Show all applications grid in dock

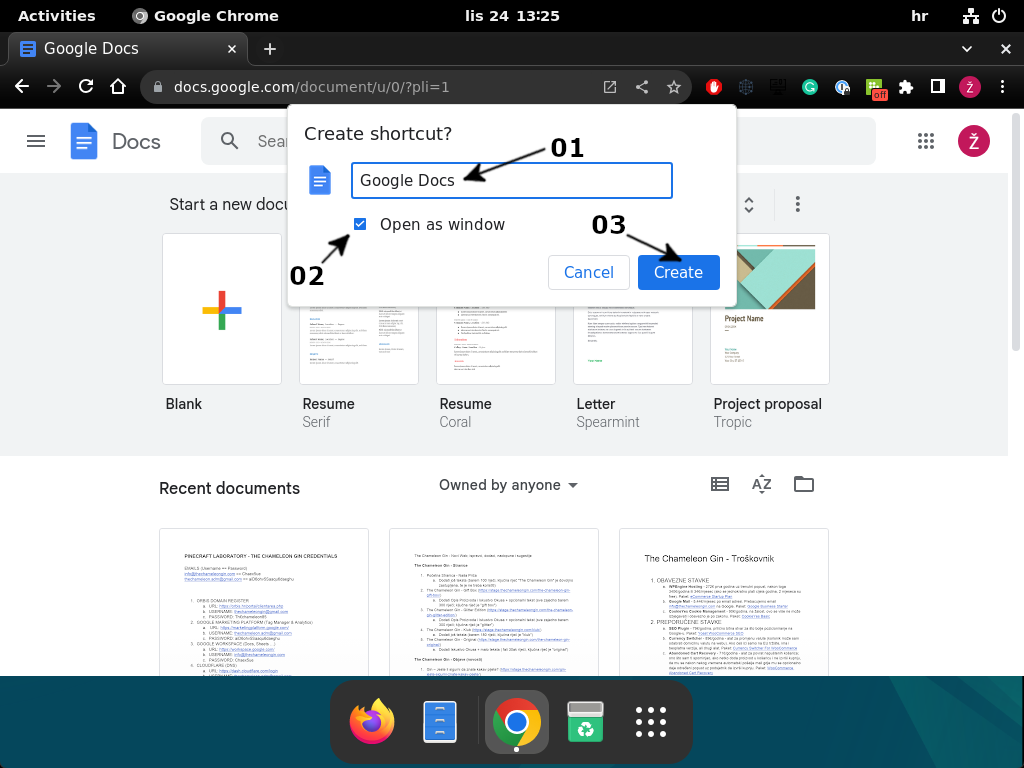[651, 722]
